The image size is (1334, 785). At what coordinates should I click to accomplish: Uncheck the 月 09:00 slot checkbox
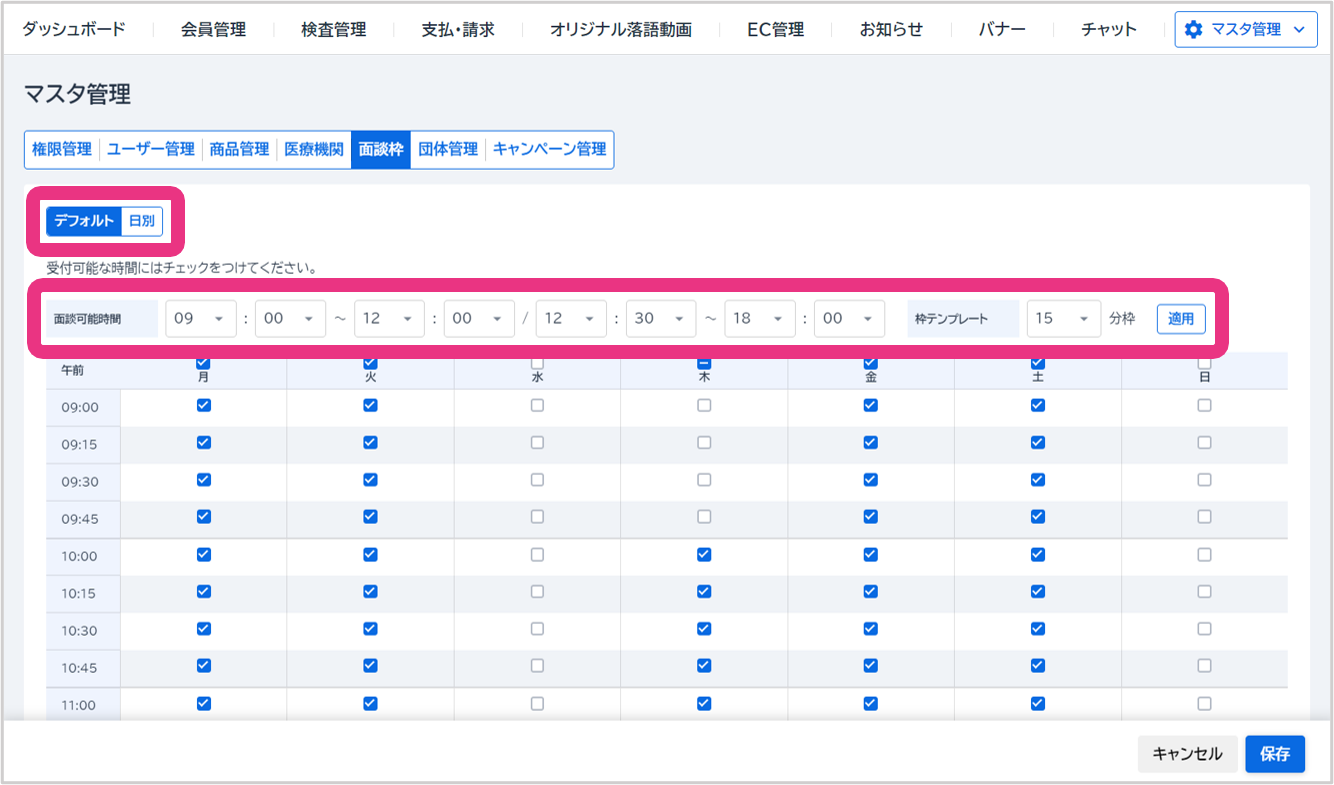204,405
